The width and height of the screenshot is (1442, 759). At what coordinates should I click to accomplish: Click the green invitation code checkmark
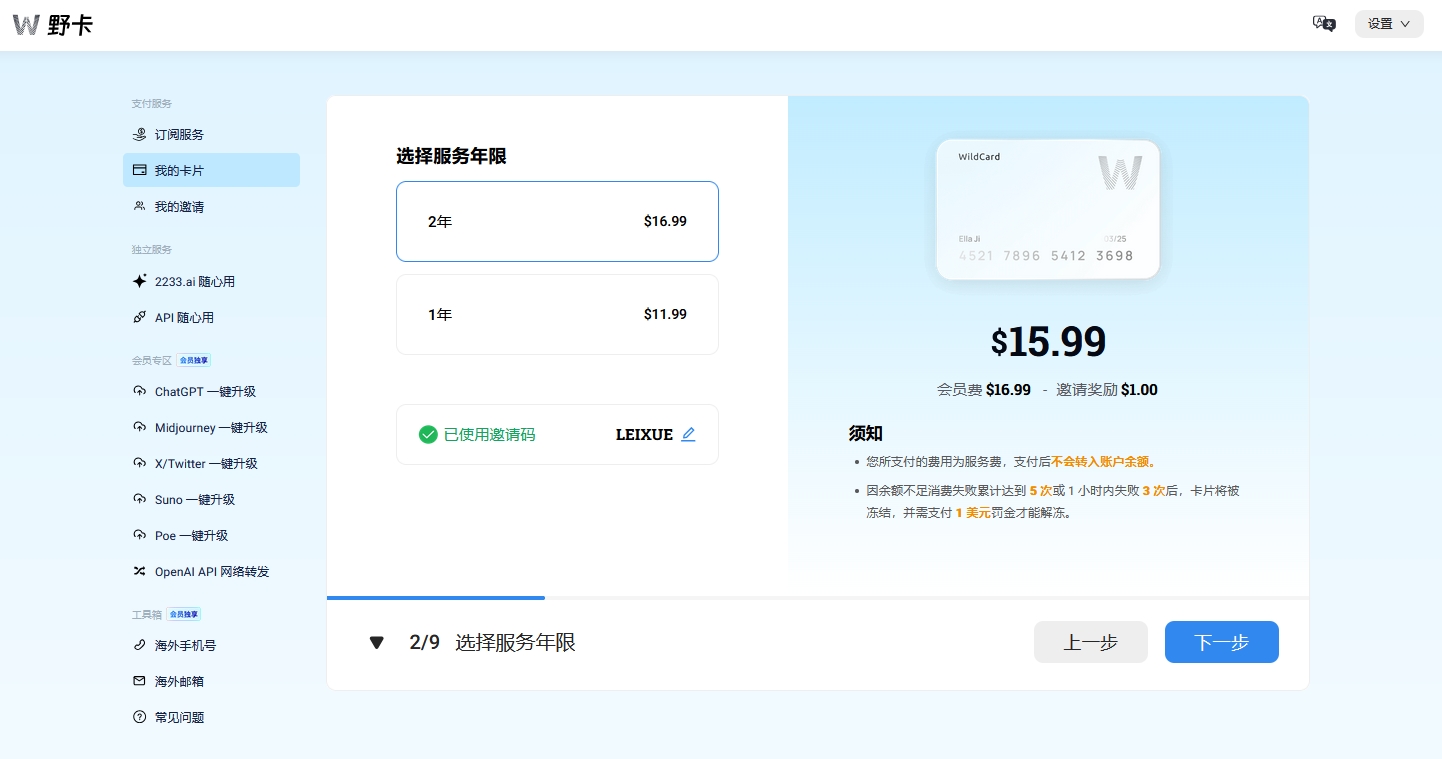click(x=428, y=434)
